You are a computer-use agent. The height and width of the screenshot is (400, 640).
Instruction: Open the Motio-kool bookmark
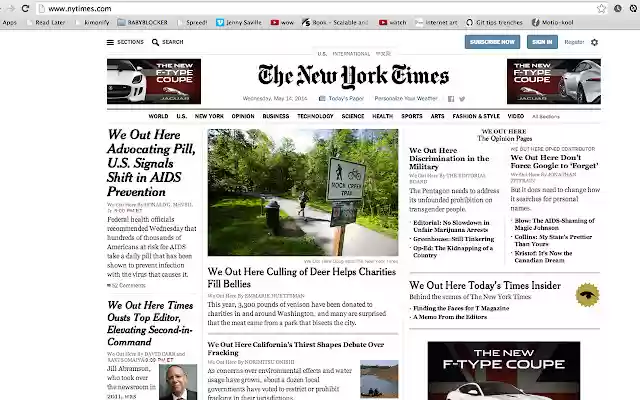coord(553,22)
